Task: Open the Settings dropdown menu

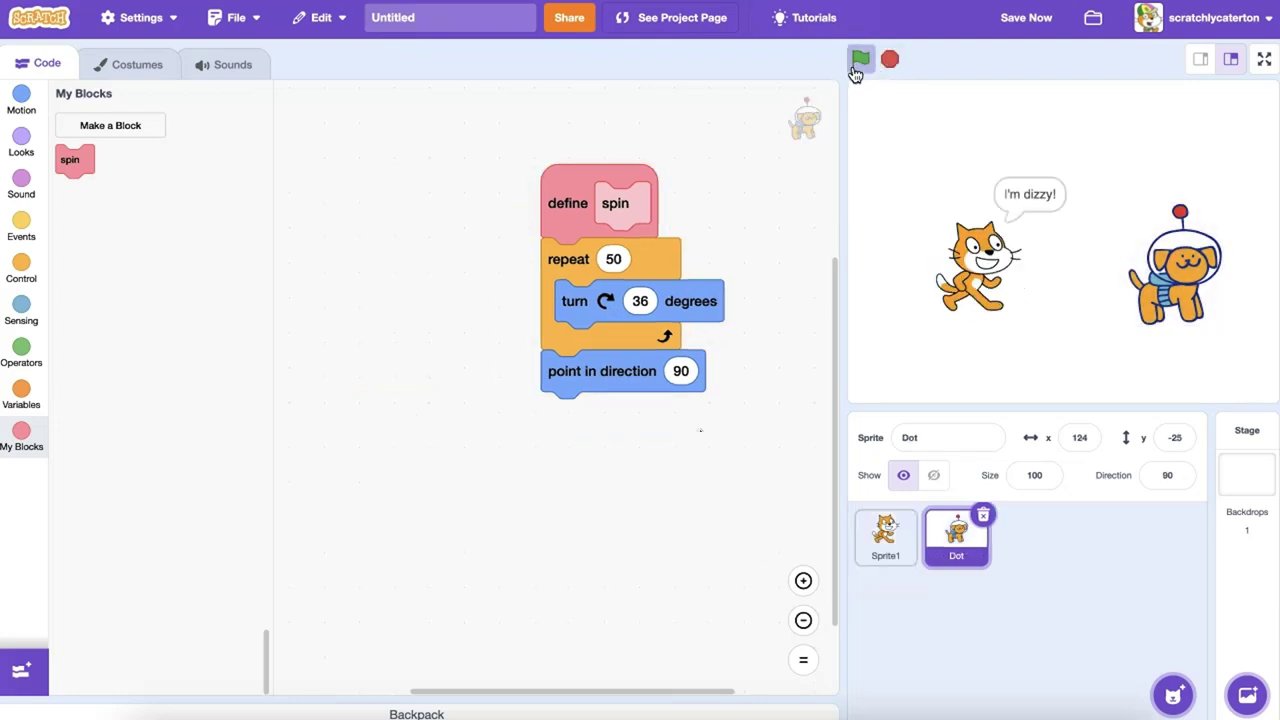Action: click(x=140, y=18)
